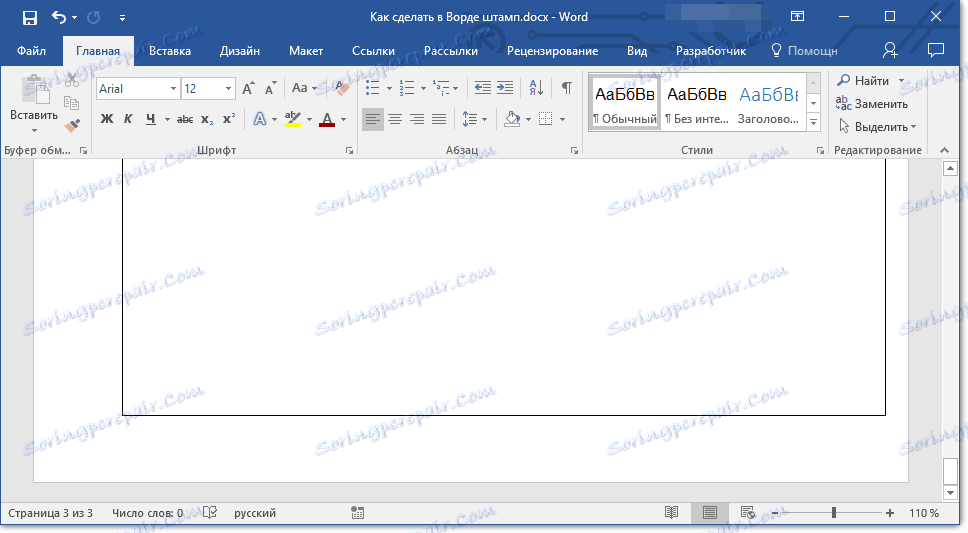Apply the dark red font color
Image resolution: width=968 pixels, height=533 pixels.
327,119
